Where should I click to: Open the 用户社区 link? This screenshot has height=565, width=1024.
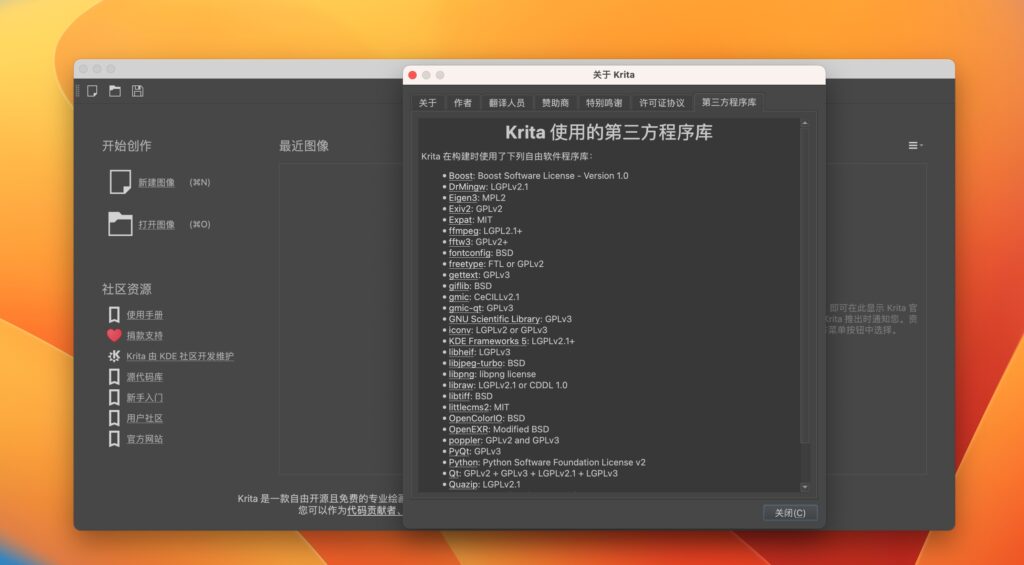[144, 418]
